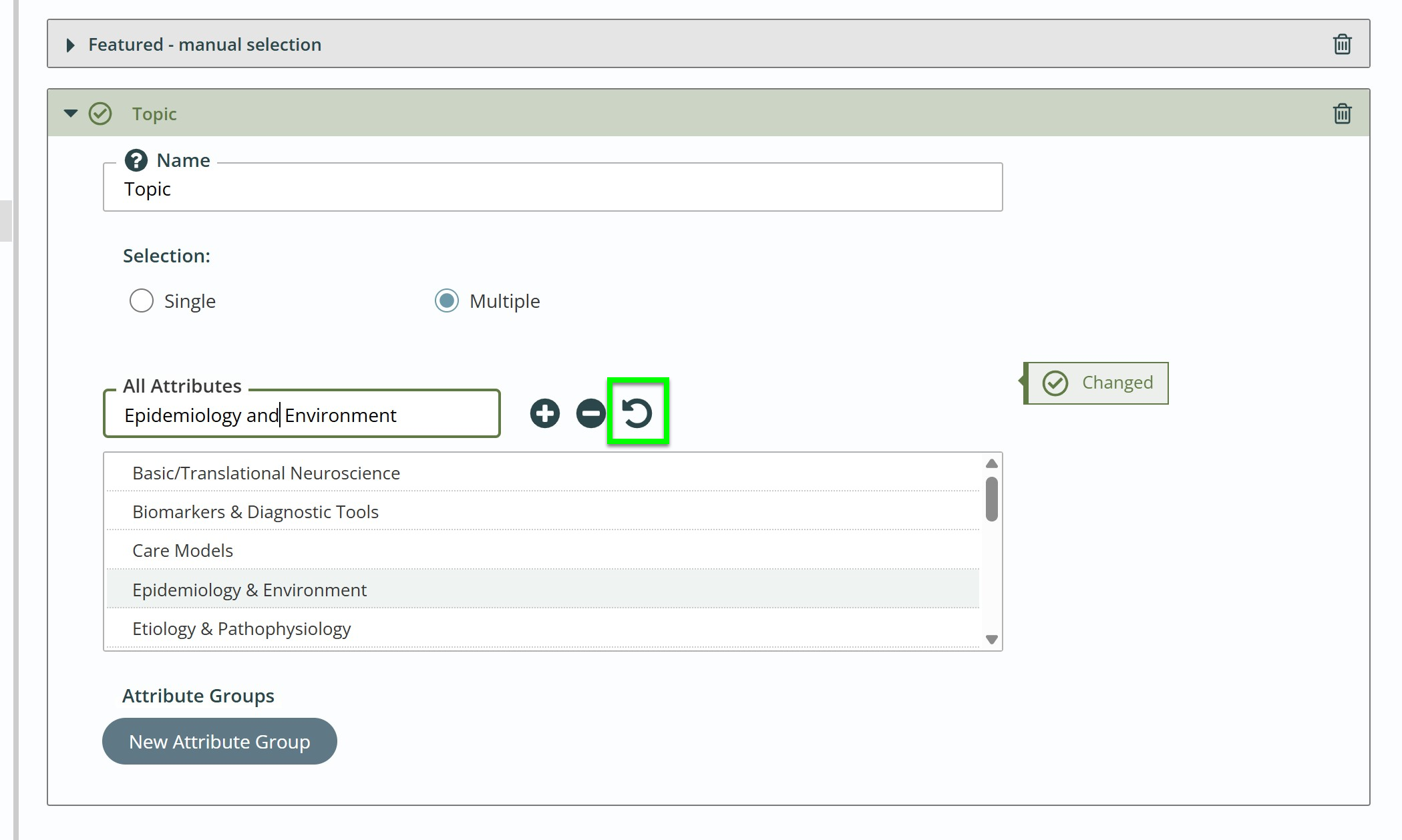Select the Single radio button
Screen dimensions: 1402x840
pyautogui.click(x=142, y=300)
